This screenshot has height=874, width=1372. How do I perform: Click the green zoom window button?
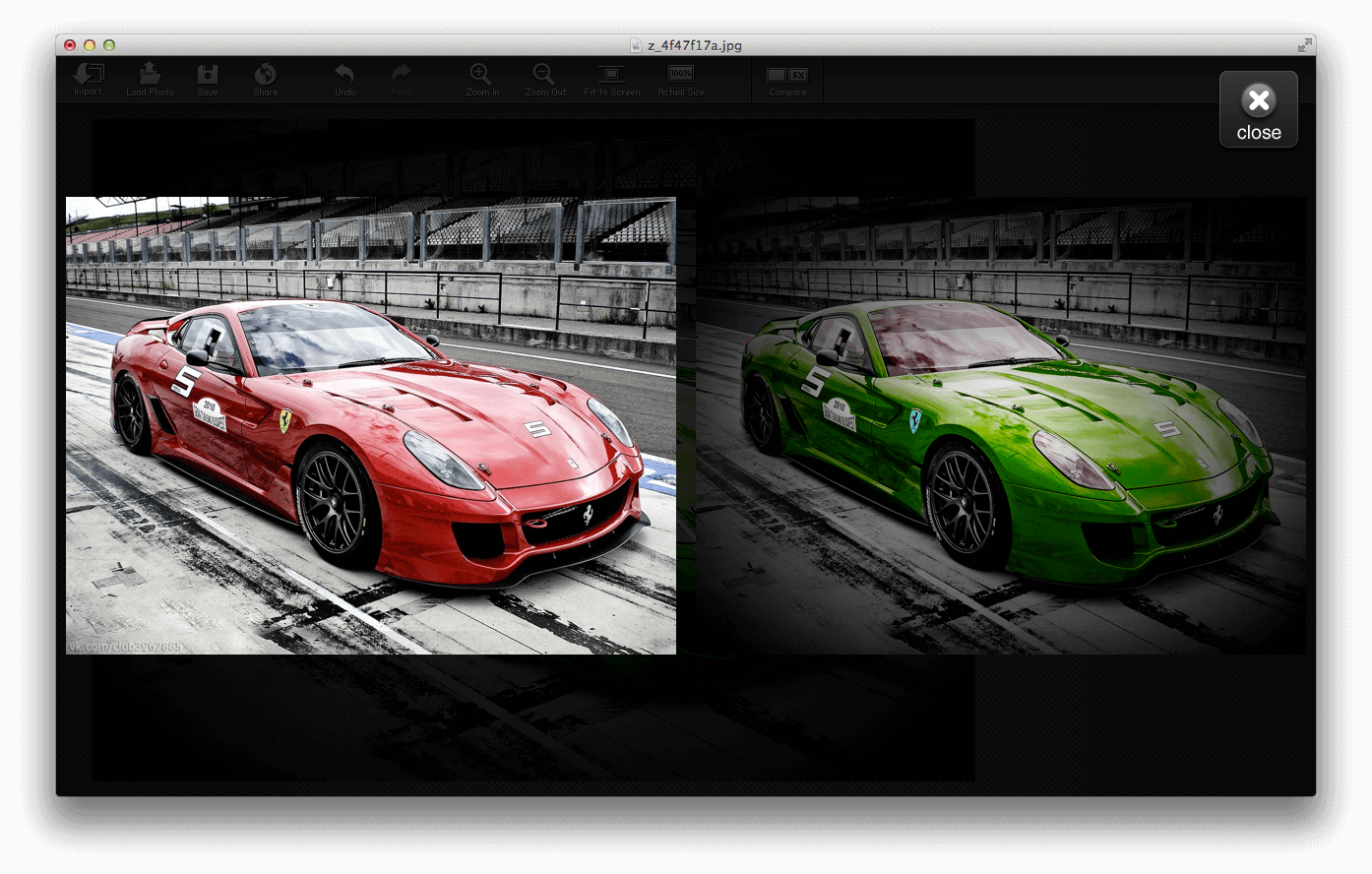tap(109, 45)
